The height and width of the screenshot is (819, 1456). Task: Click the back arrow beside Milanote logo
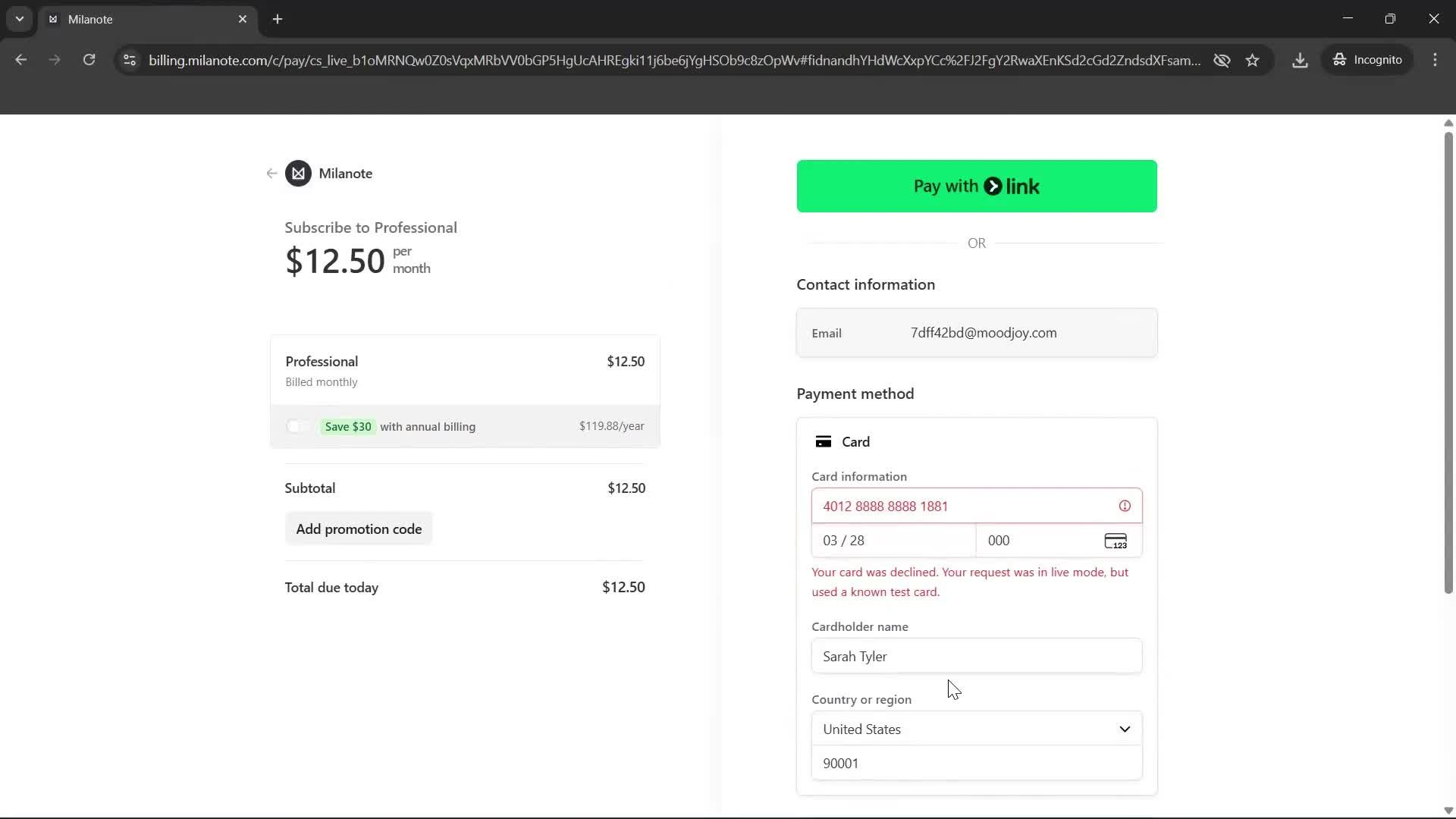[x=271, y=173]
